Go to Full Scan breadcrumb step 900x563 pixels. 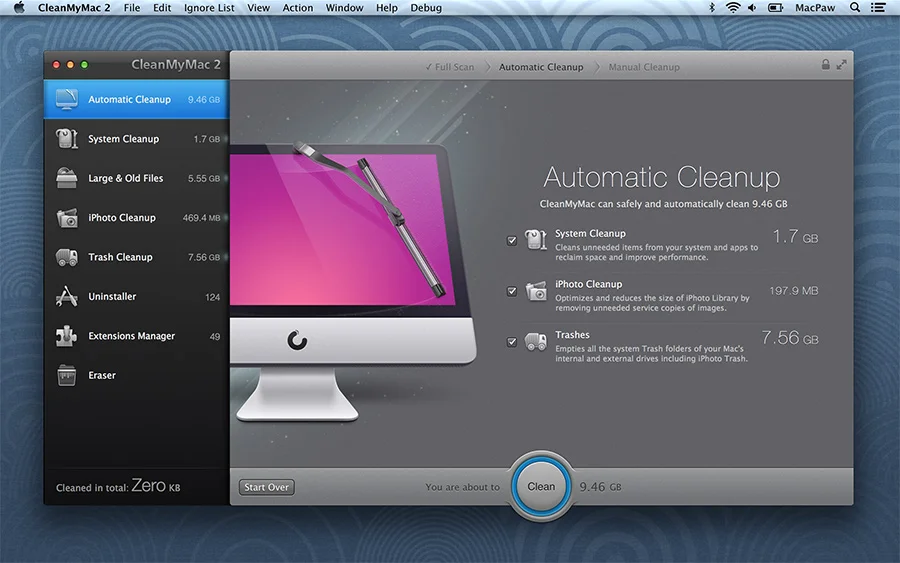coord(450,67)
